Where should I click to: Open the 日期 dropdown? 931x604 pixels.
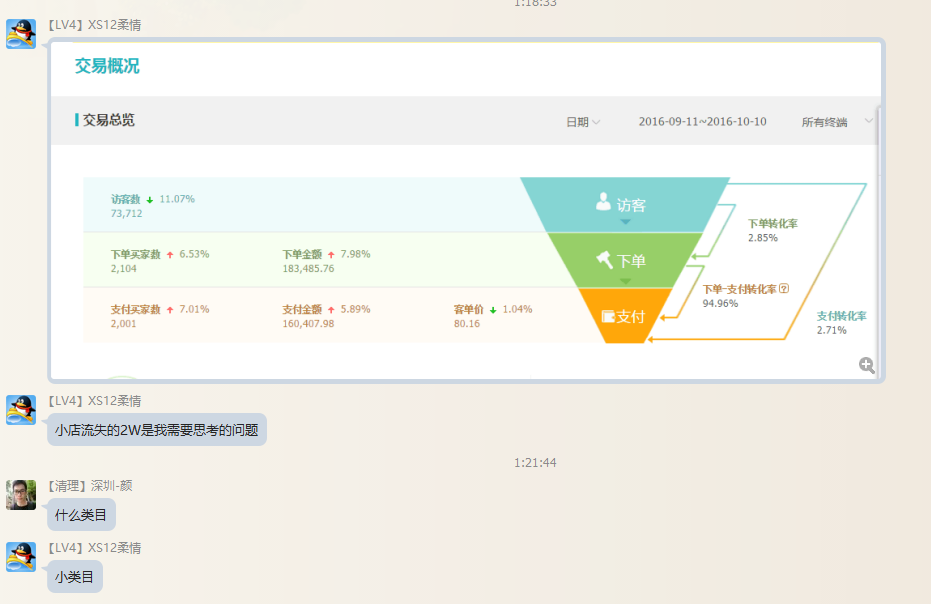583,122
